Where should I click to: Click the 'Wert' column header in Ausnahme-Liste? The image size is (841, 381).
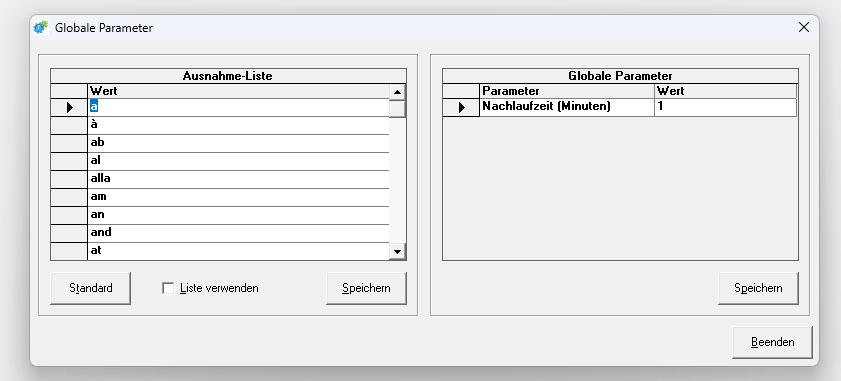coord(238,91)
